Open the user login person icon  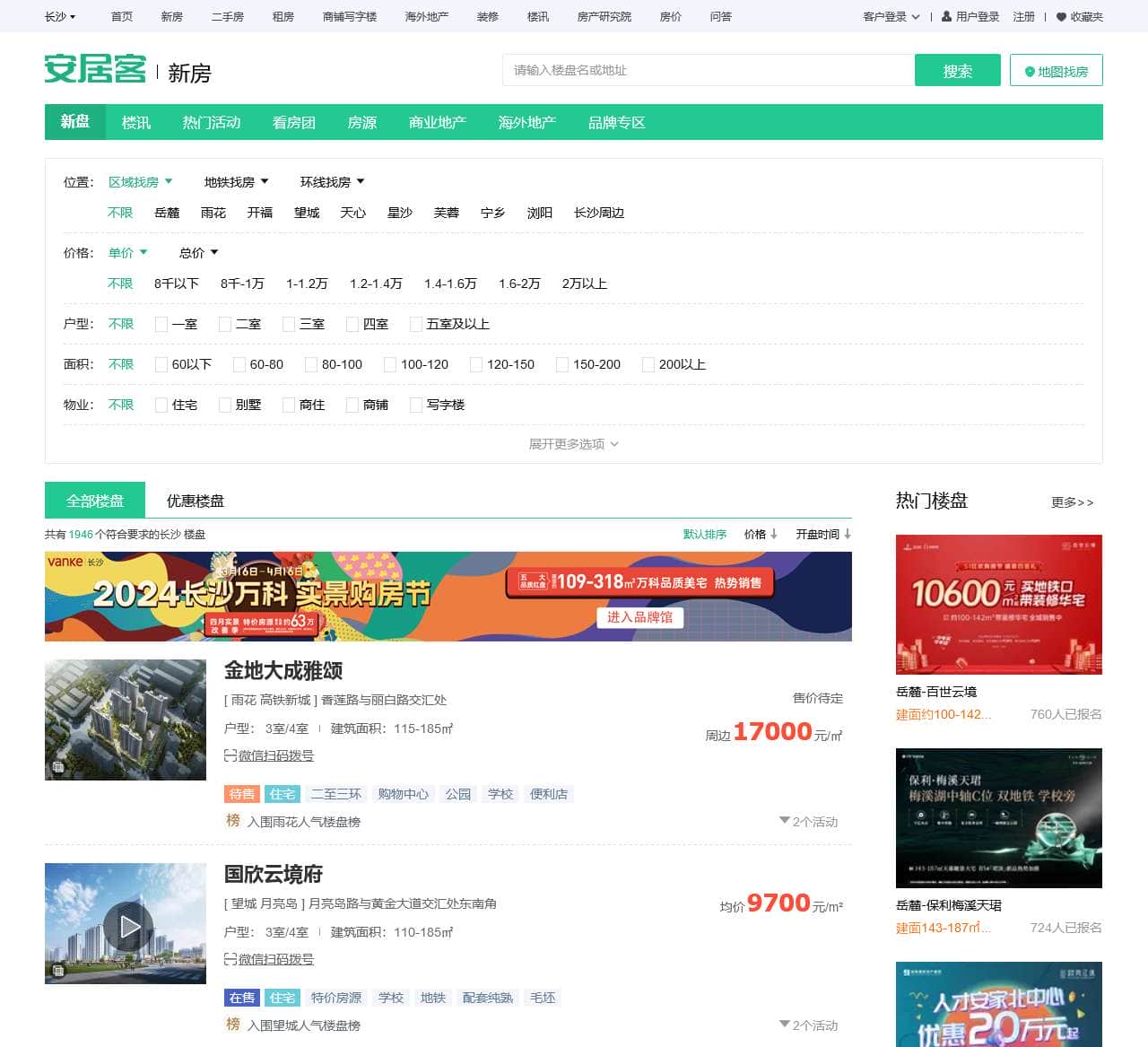[946, 16]
